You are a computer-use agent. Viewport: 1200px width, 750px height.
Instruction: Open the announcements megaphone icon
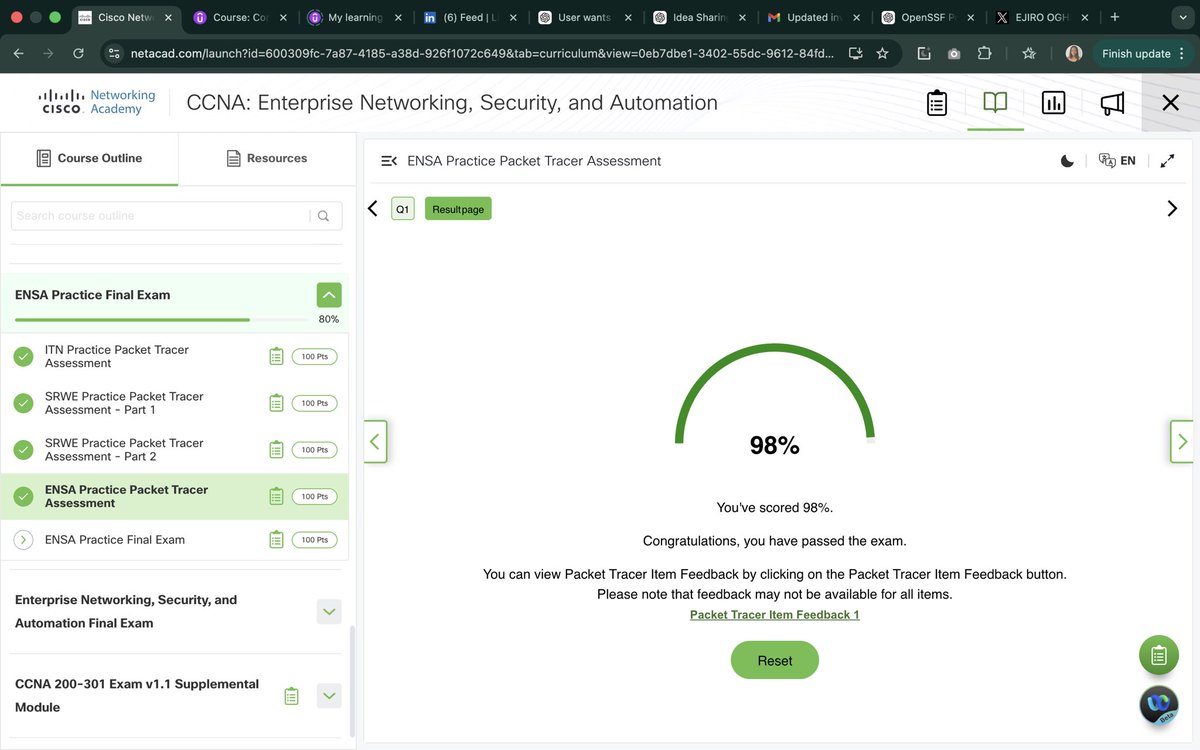click(x=1112, y=102)
